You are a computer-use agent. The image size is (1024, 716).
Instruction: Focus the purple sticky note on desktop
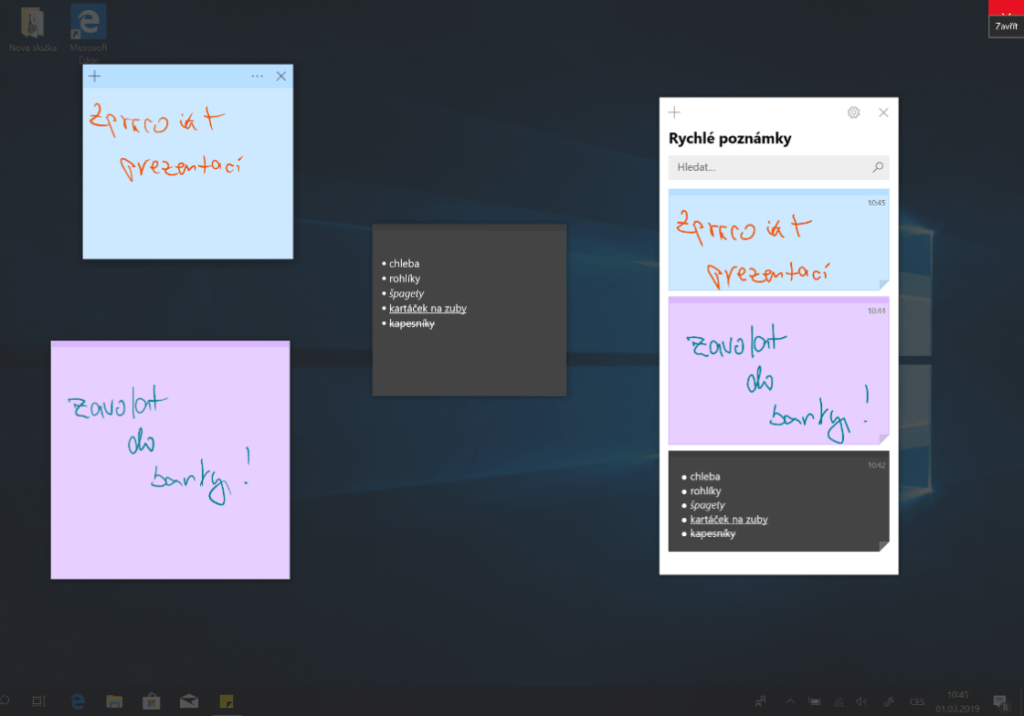[x=170, y=460]
